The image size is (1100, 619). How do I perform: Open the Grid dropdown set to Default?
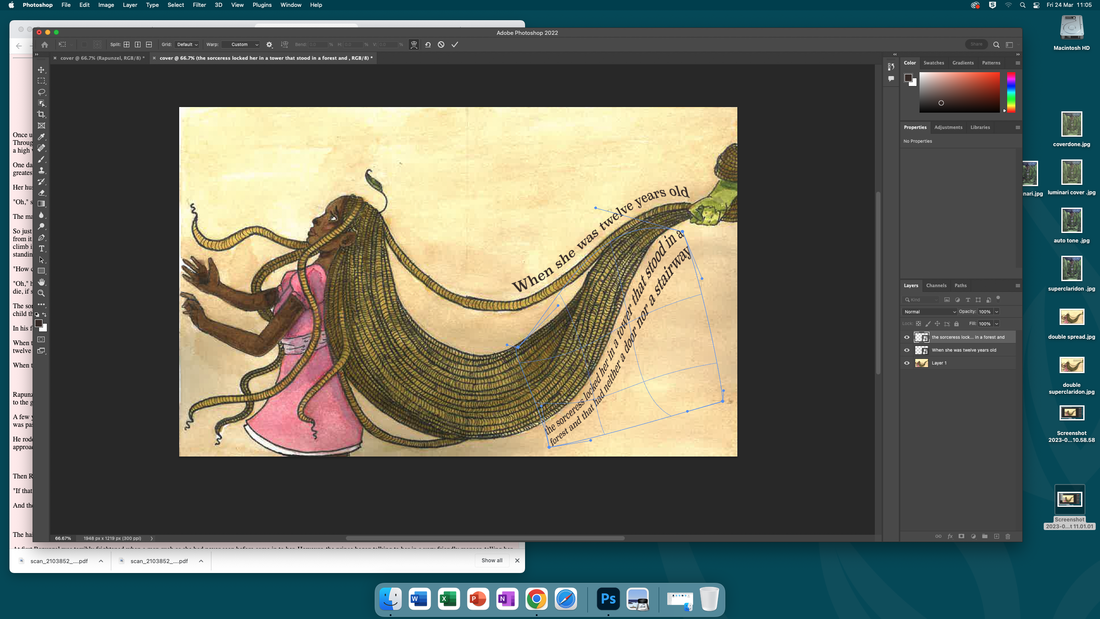[x=187, y=44]
